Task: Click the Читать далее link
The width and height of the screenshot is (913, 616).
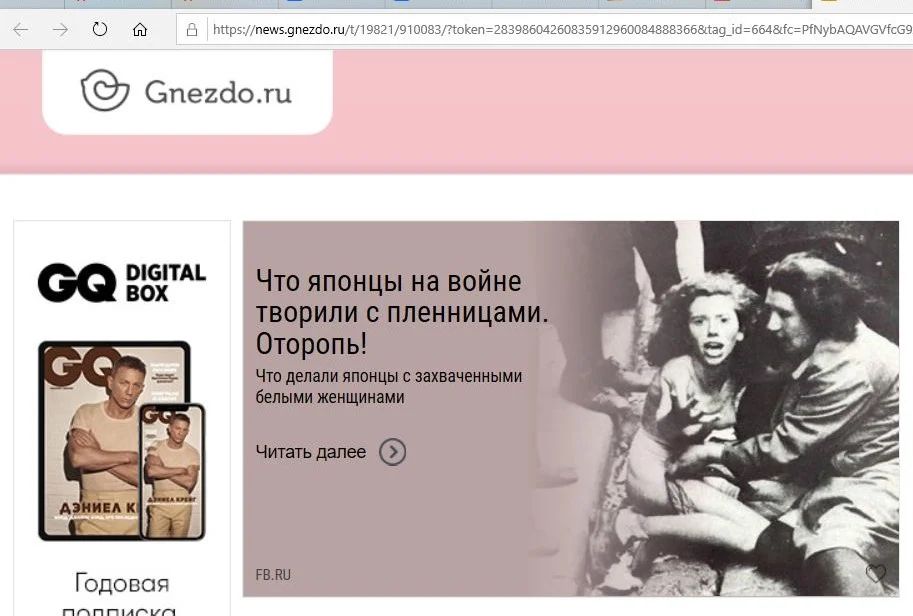Action: pyautogui.click(x=311, y=452)
